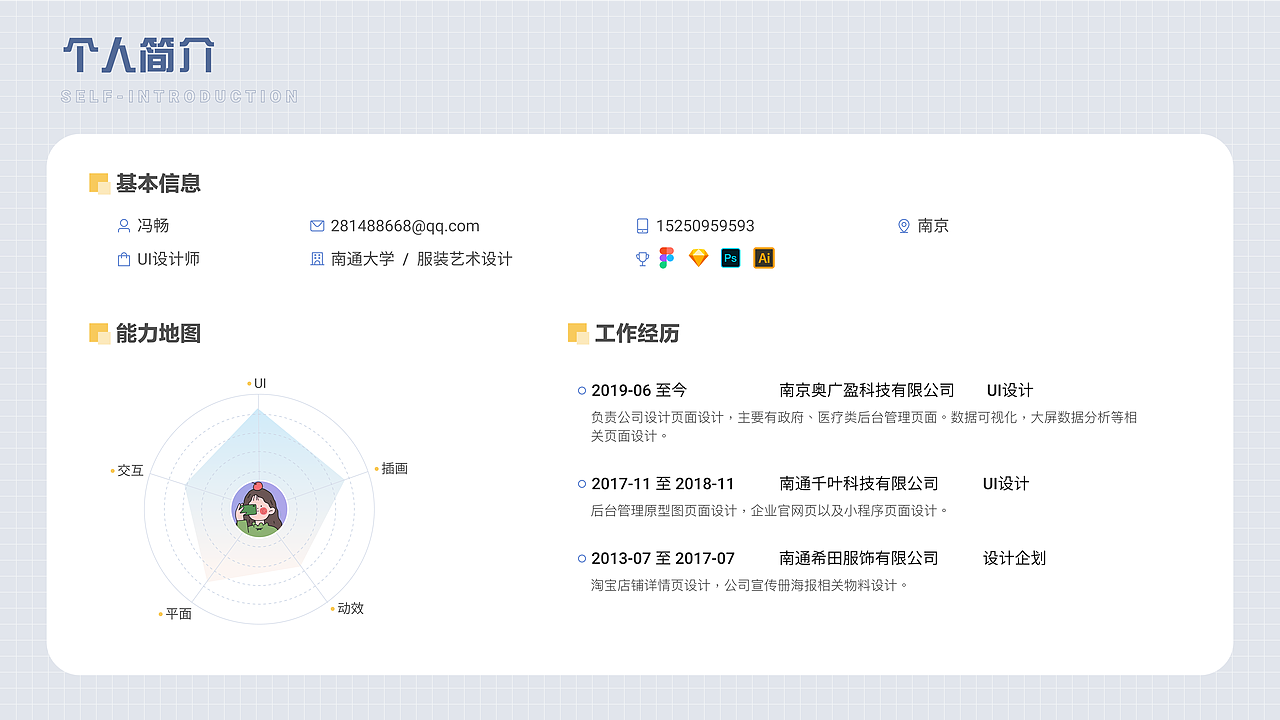The image size is (1280, 720).
Task: Click the girl avatar at the radar chart center
Action: pos(258,510)
